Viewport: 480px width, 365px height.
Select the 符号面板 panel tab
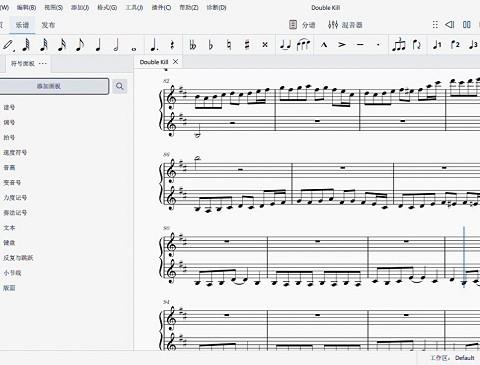point(23,63)
